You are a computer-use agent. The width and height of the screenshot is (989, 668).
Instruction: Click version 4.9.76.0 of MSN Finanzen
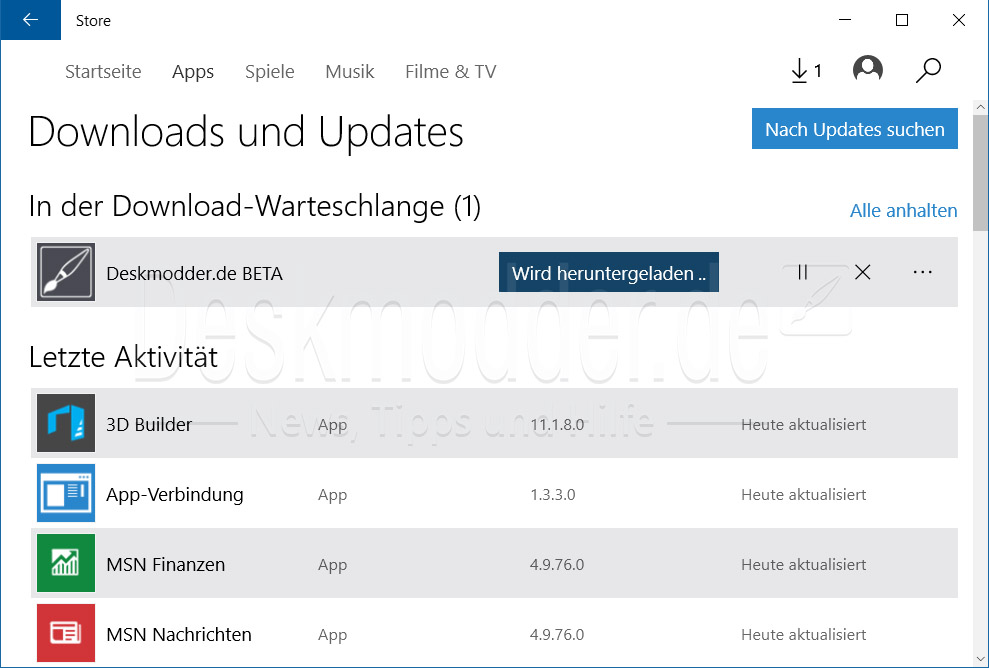[x=557, y=565]
